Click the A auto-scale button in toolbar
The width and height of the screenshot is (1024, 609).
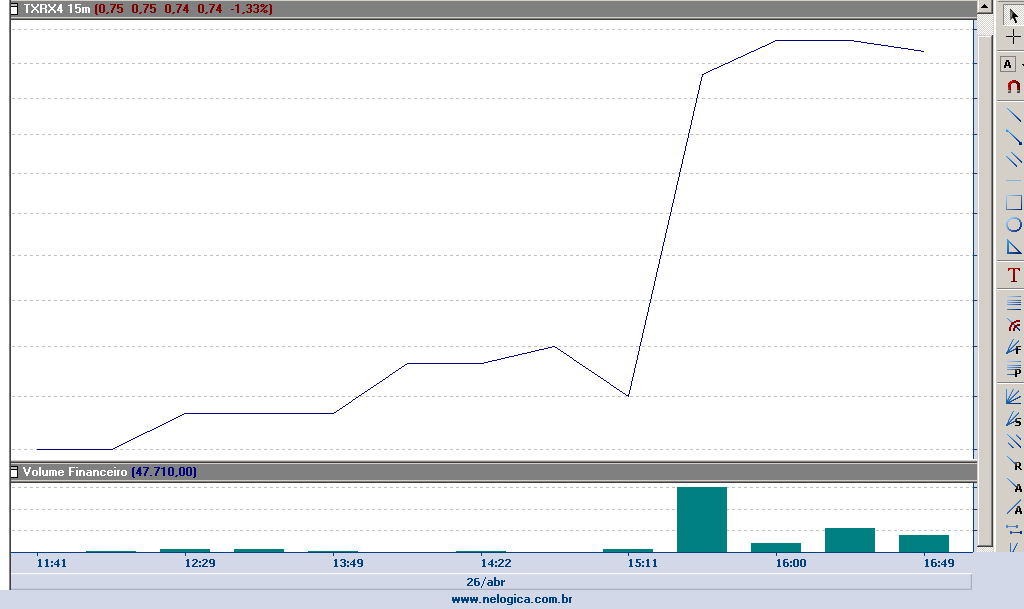tap(1007, 64)
